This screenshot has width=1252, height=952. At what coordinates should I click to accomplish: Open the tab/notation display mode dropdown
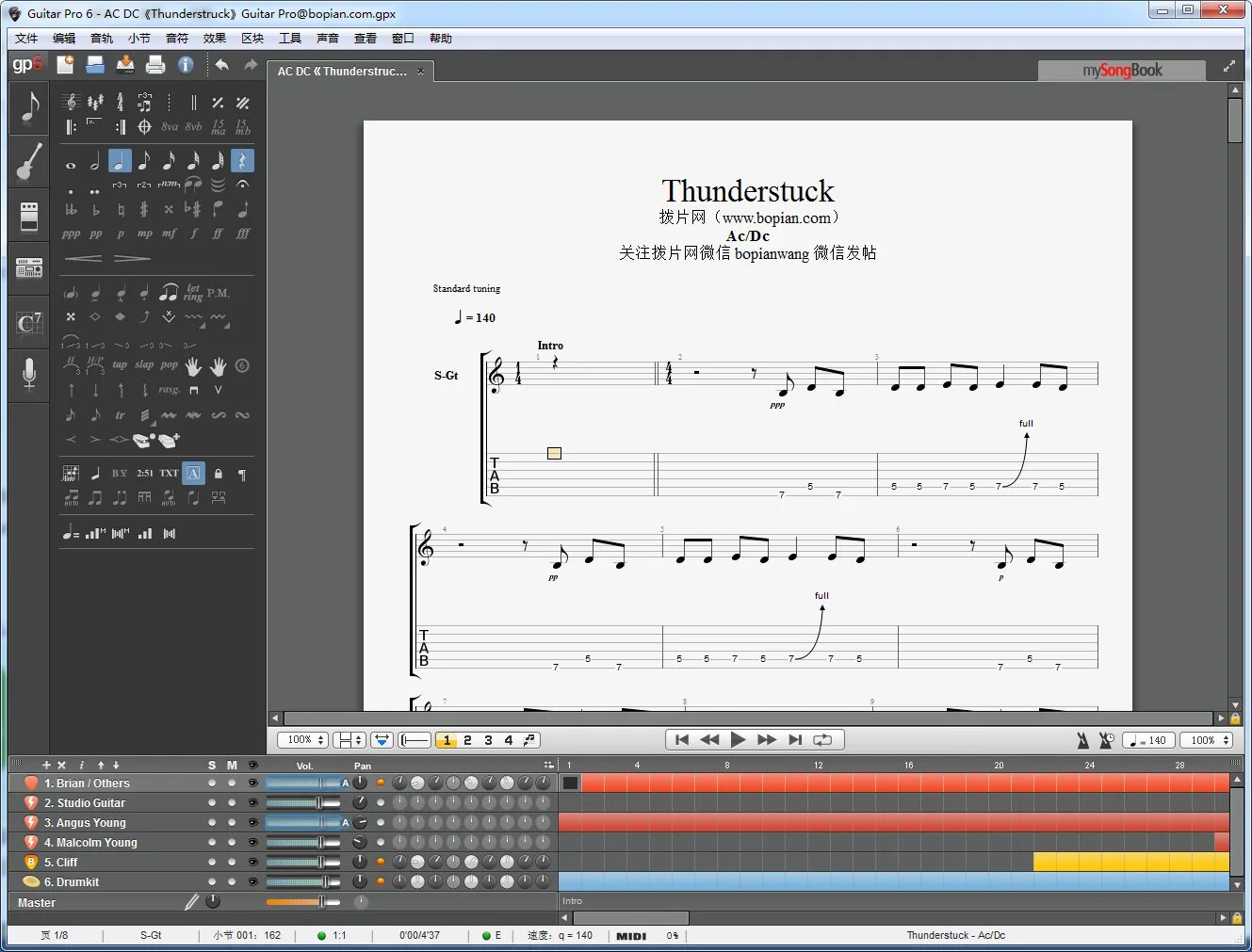(x=382, y=740)
